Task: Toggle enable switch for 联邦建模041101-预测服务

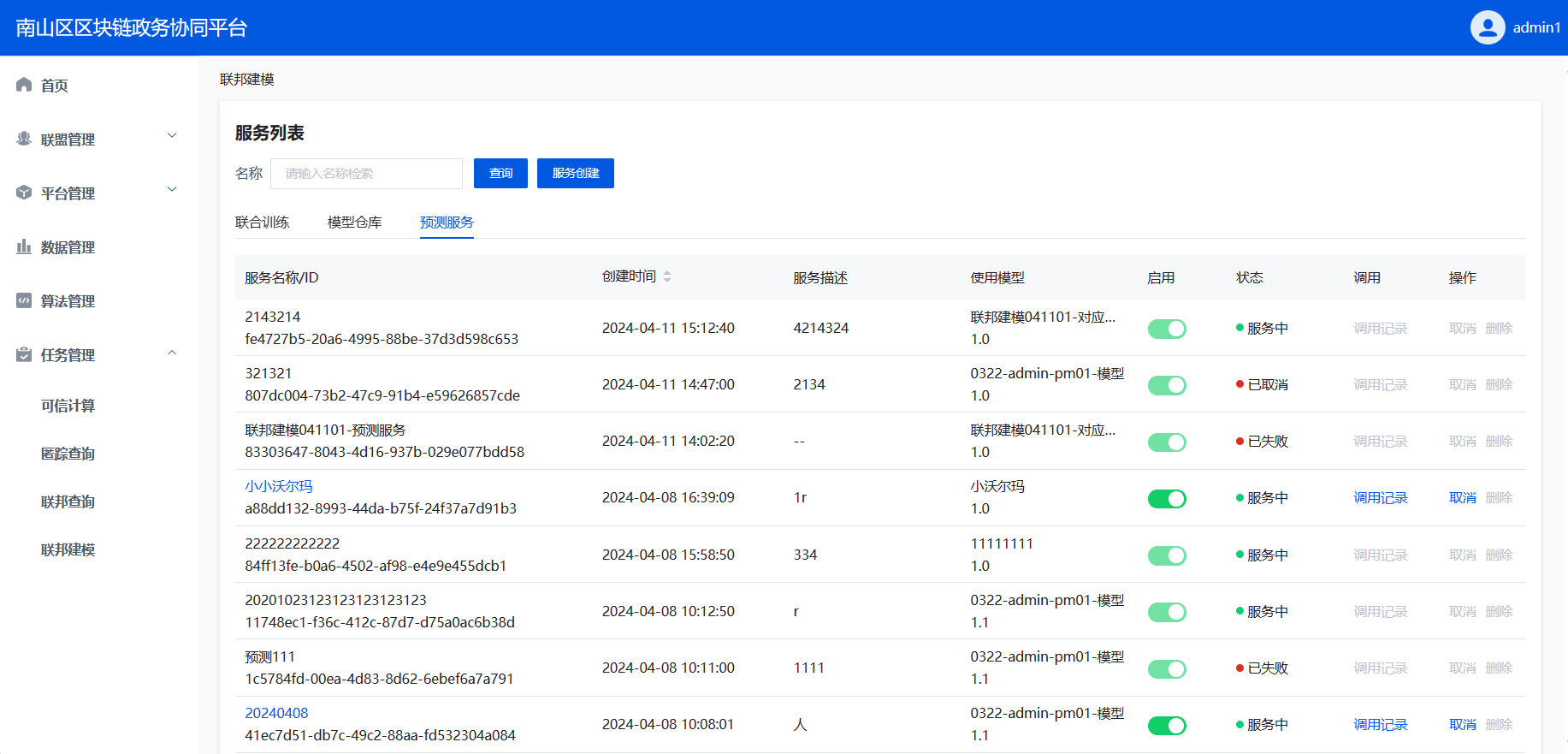Action: [1167, 442]
